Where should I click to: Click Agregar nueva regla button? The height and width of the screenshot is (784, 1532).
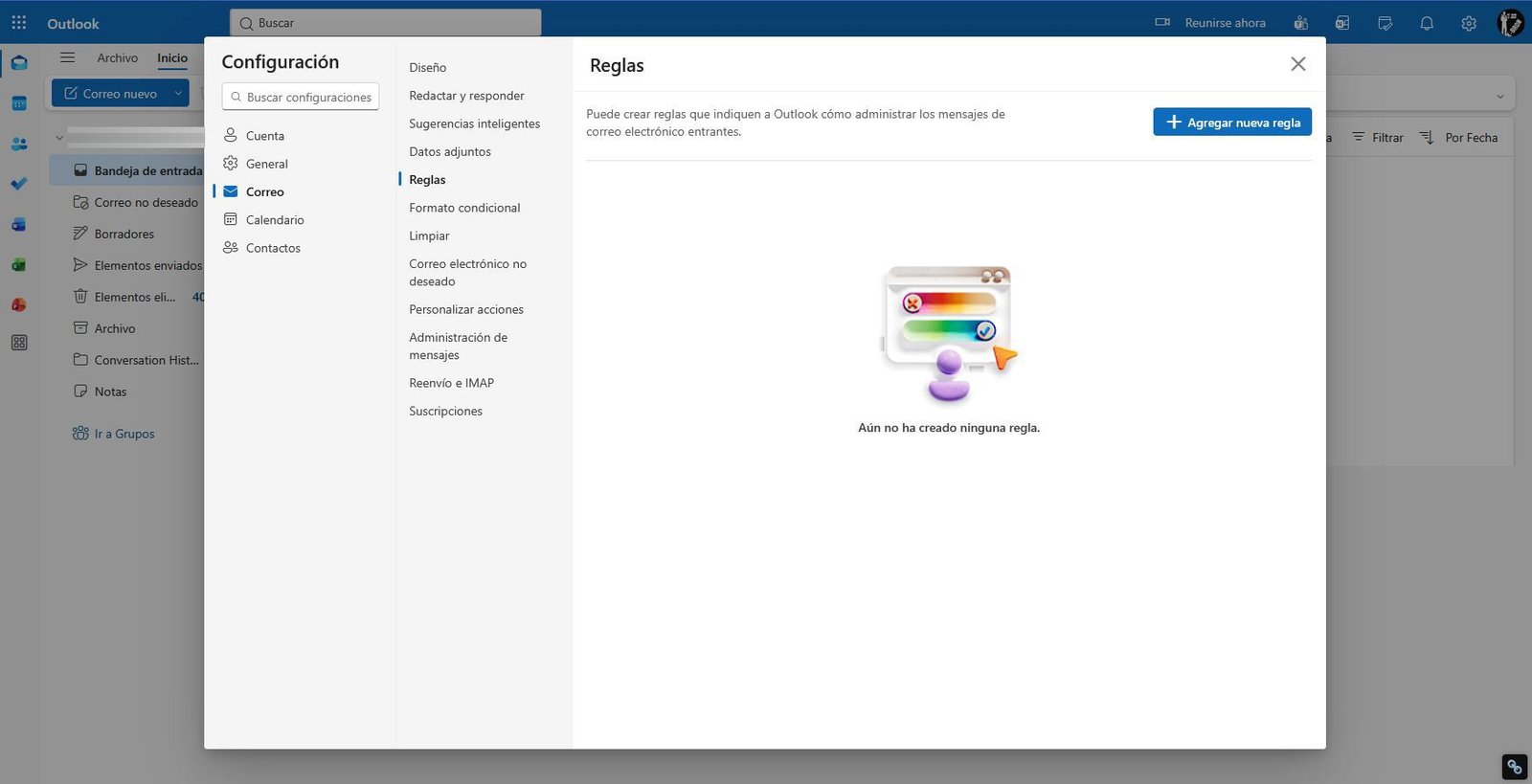coord(1232,123)
